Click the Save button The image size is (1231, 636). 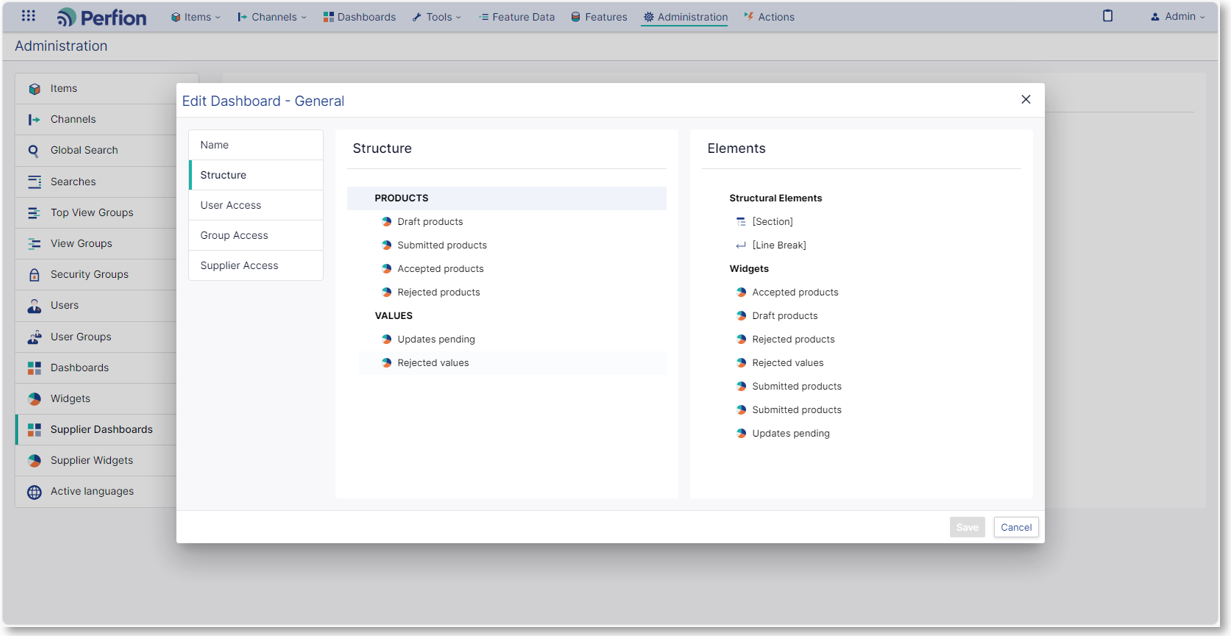[x=967, y=527]
